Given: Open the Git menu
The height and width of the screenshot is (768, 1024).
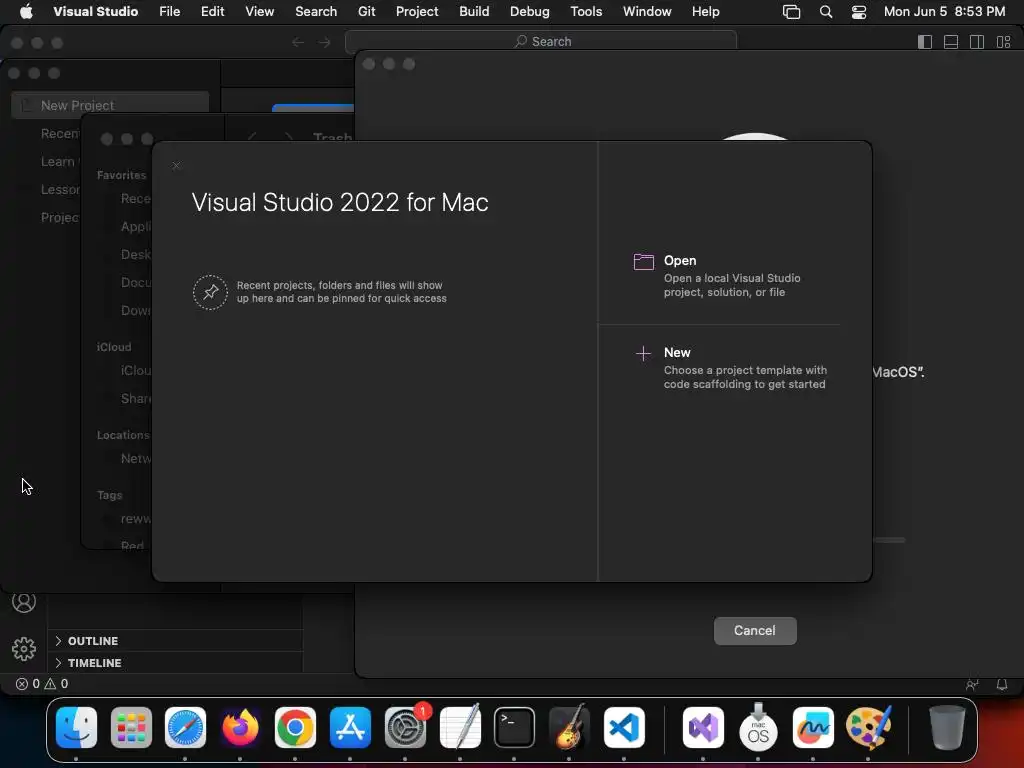Looking at the screenshot, I should coord(366,11).
